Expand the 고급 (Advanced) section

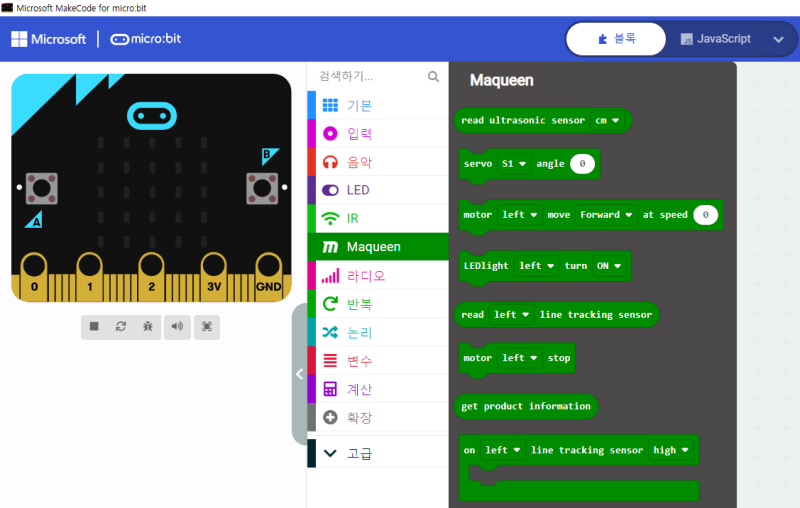click(x=378, y=453)
